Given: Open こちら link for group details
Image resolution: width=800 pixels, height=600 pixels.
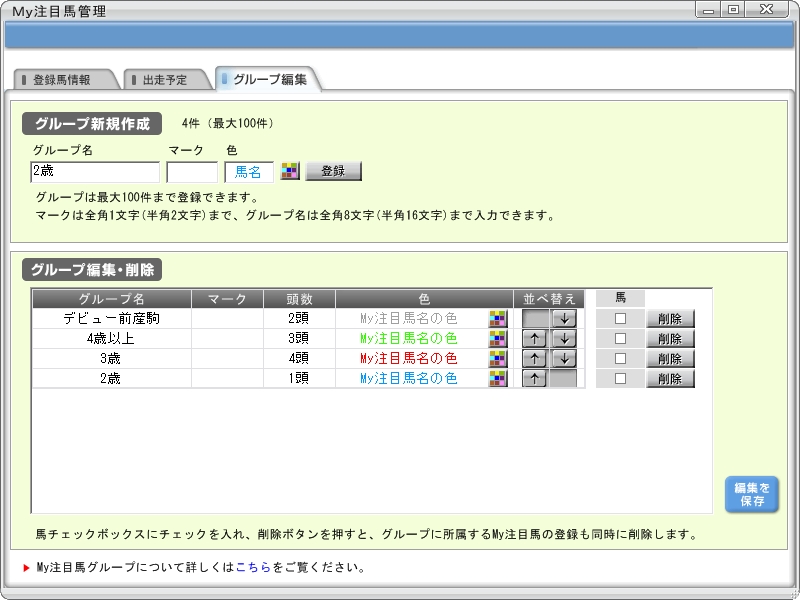Looking at the screenshot, I should pyautogui.click(x=253, y=567).
